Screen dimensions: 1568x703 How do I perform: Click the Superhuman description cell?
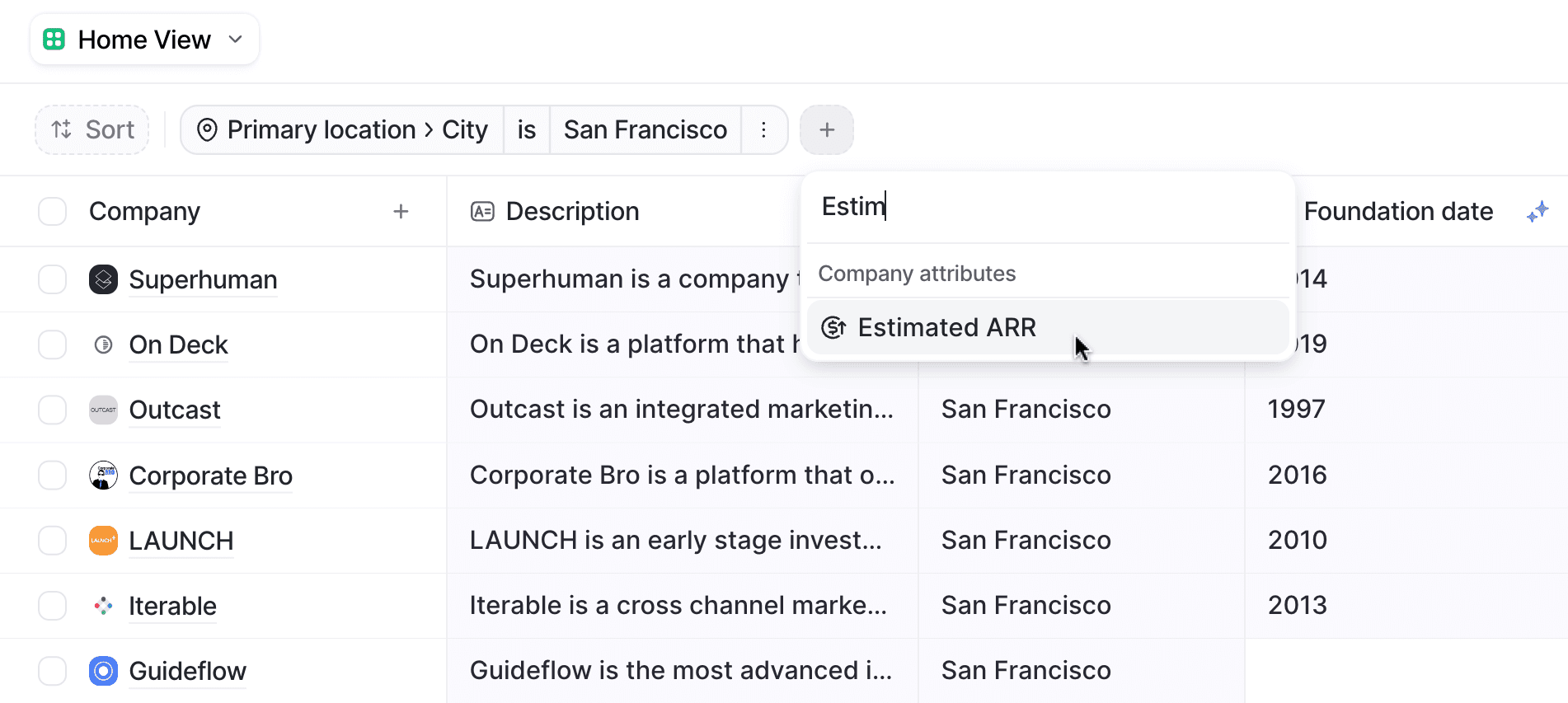click(x=624, y=279)
